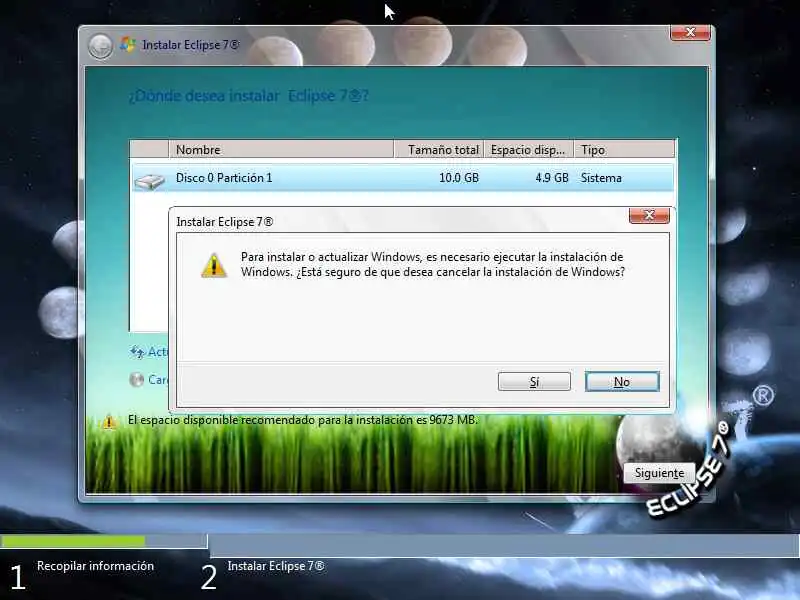Click the Siguiente button
The height and width of the screenshot is (600, 800).
(659, 473)
